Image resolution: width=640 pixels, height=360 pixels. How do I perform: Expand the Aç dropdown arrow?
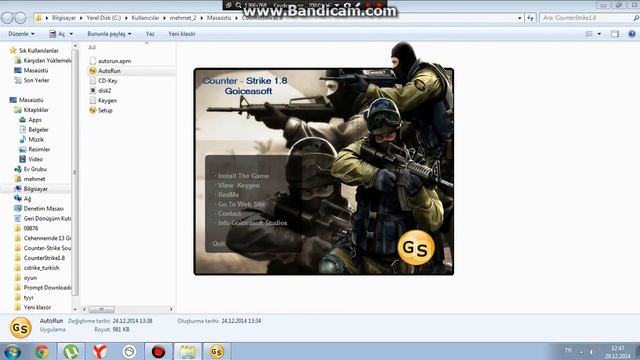click(71, 34)
